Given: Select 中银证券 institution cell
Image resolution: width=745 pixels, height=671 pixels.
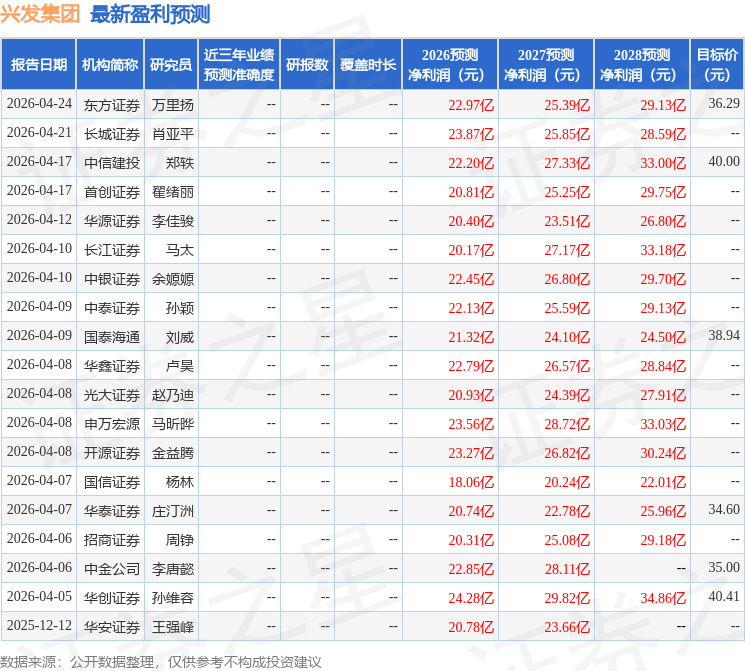Looking at the screenshot, I should point(112,279).
